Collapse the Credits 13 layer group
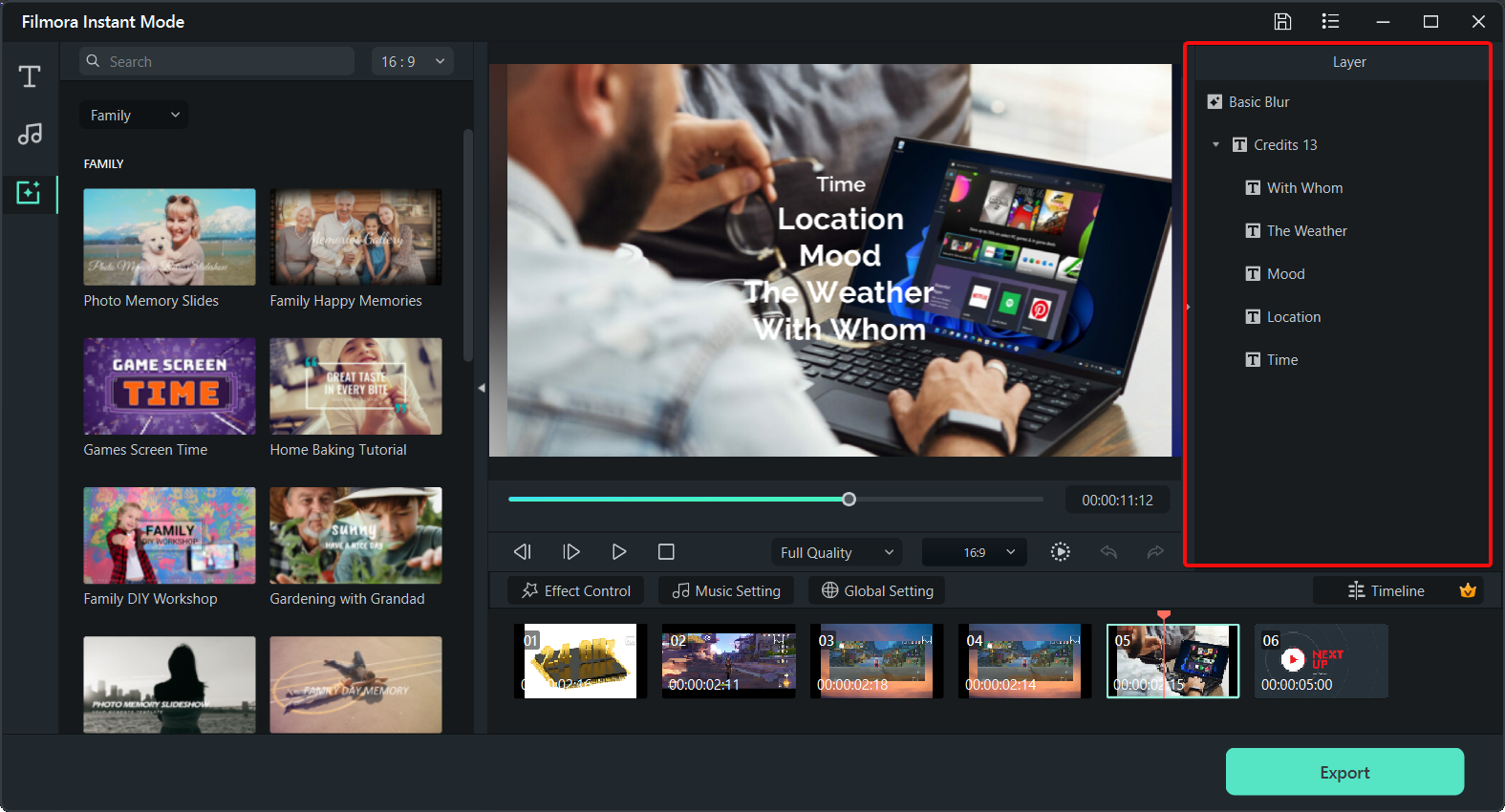Screen dimensions: 1505x812 (1215, 144)
